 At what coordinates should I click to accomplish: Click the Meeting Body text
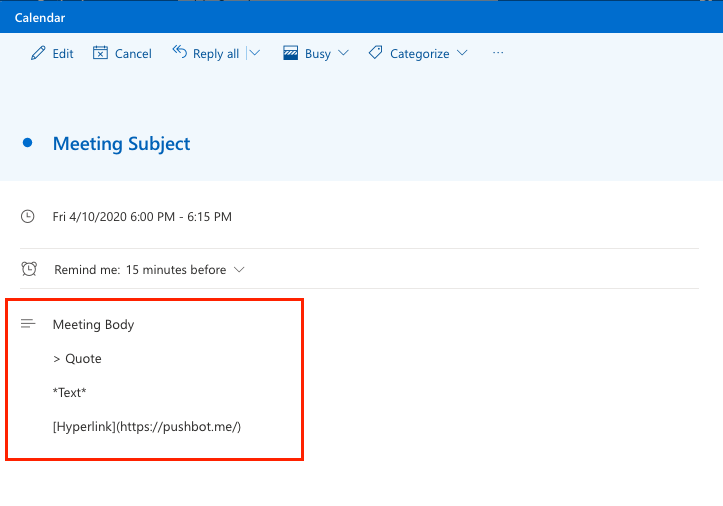point(93,325)
